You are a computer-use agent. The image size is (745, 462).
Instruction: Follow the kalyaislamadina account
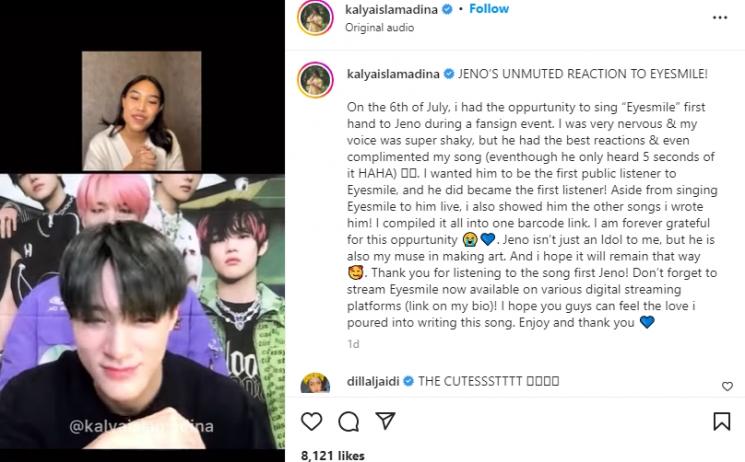(489, 9)
